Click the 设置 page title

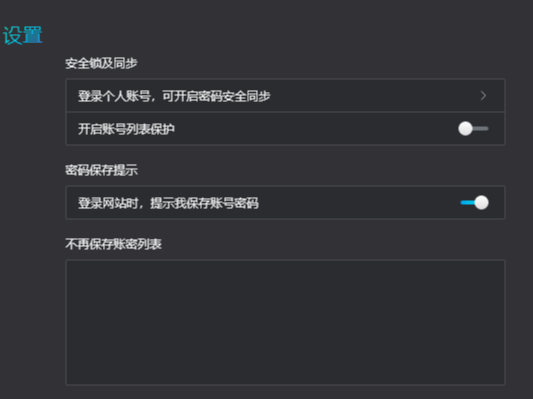click(x=23, y=35)
